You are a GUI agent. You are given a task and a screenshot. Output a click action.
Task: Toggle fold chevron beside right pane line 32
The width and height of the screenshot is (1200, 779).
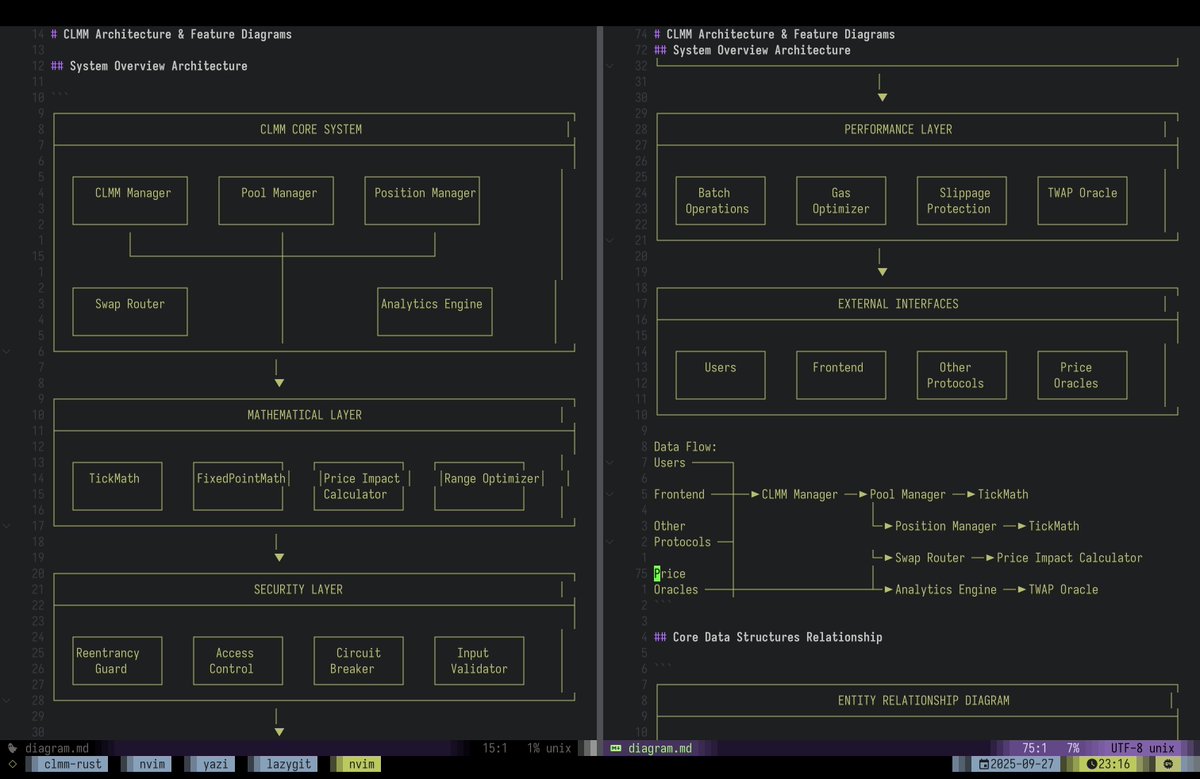pos(609,66)
